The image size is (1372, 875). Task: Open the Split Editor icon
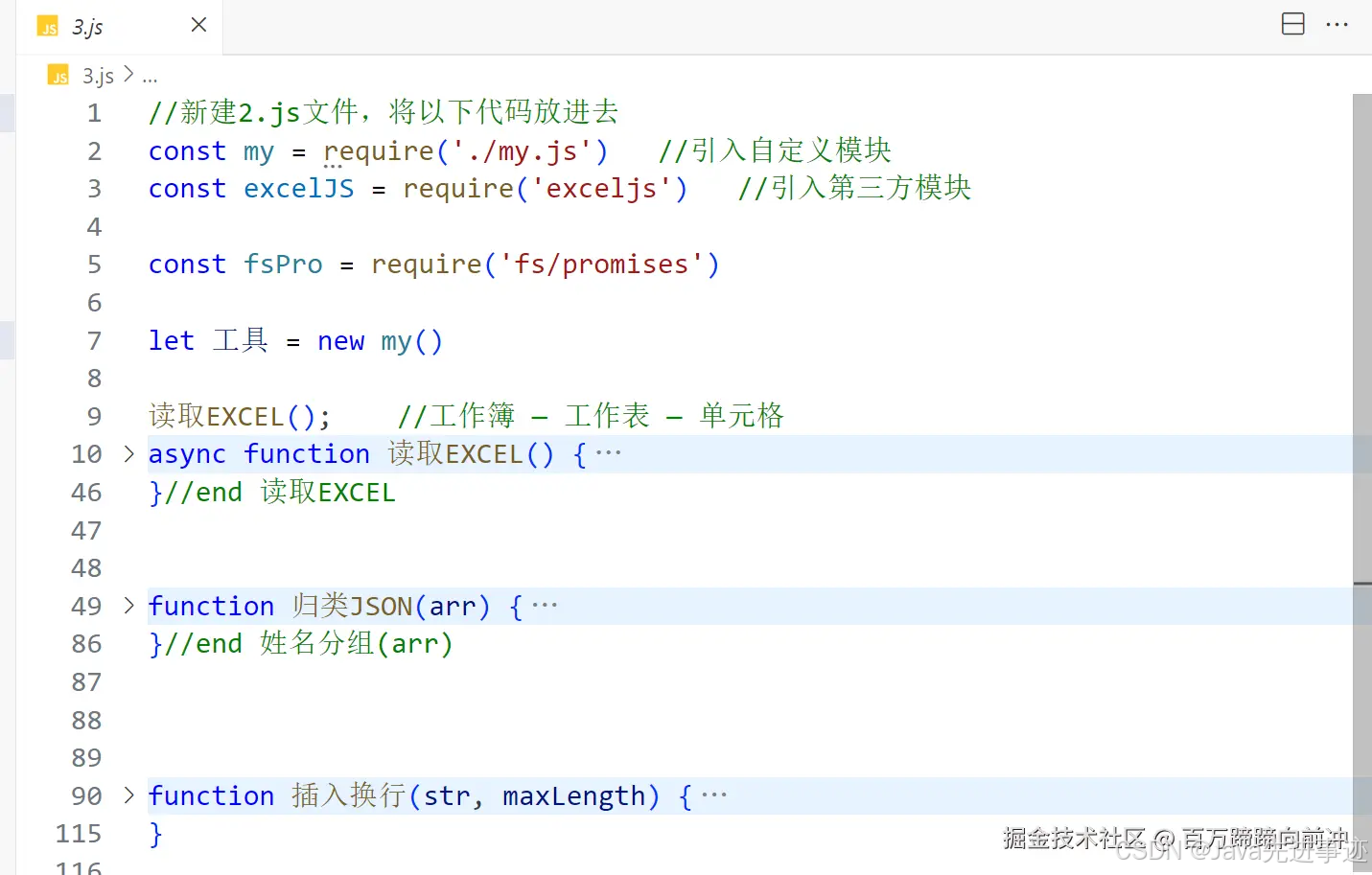point(1292,24)
